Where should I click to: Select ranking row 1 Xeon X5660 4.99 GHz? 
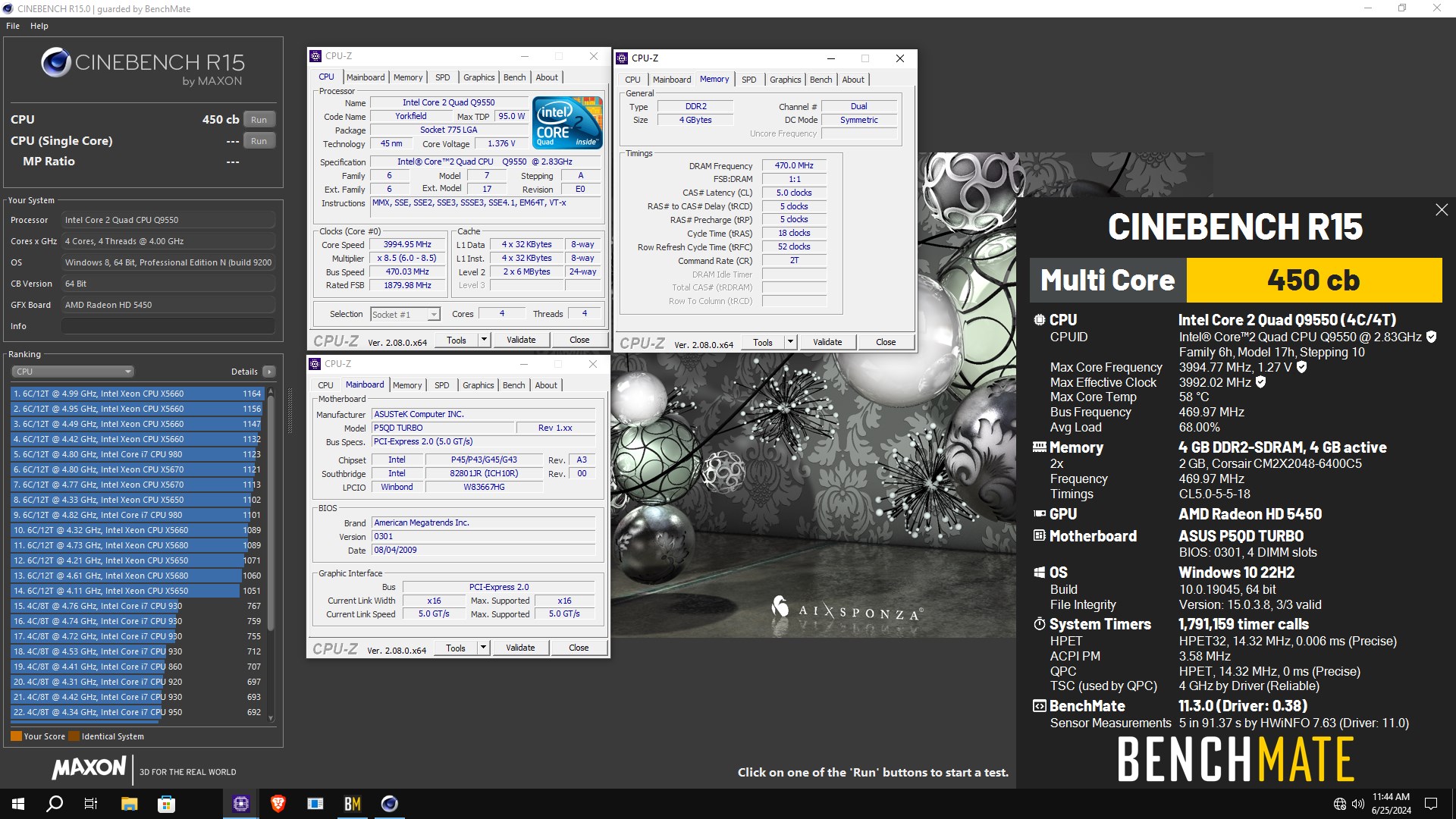click(136, 394)
